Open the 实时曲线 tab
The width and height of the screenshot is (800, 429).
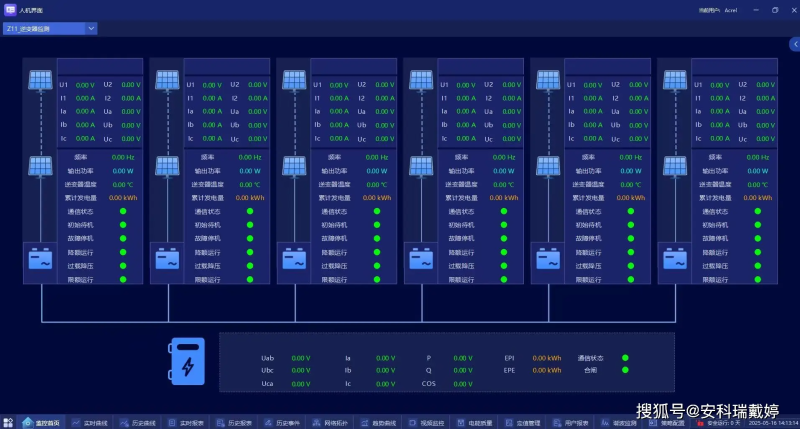coord(90,423)
